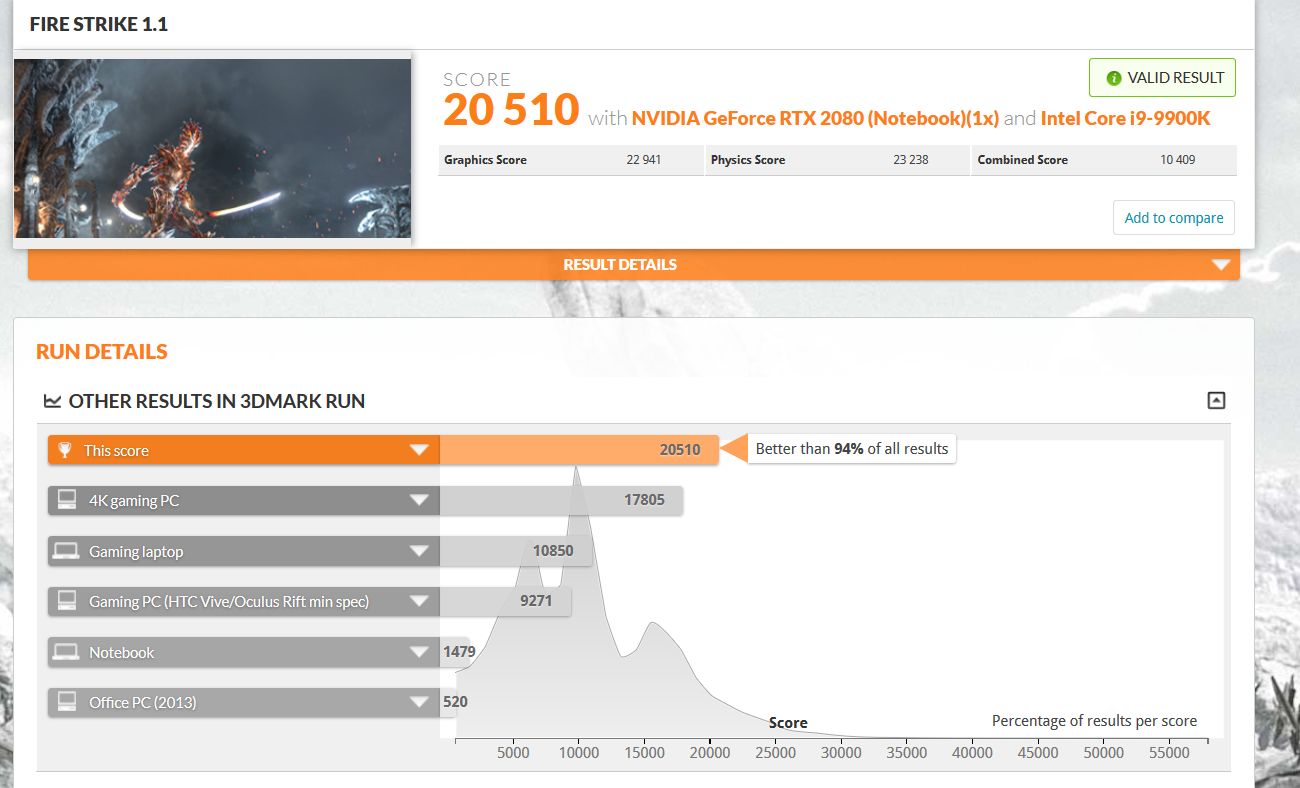Click the laptop icon beside Gaming laptop
The width and height of the screenshot is (1300, 788).
(x=66, y=551)
